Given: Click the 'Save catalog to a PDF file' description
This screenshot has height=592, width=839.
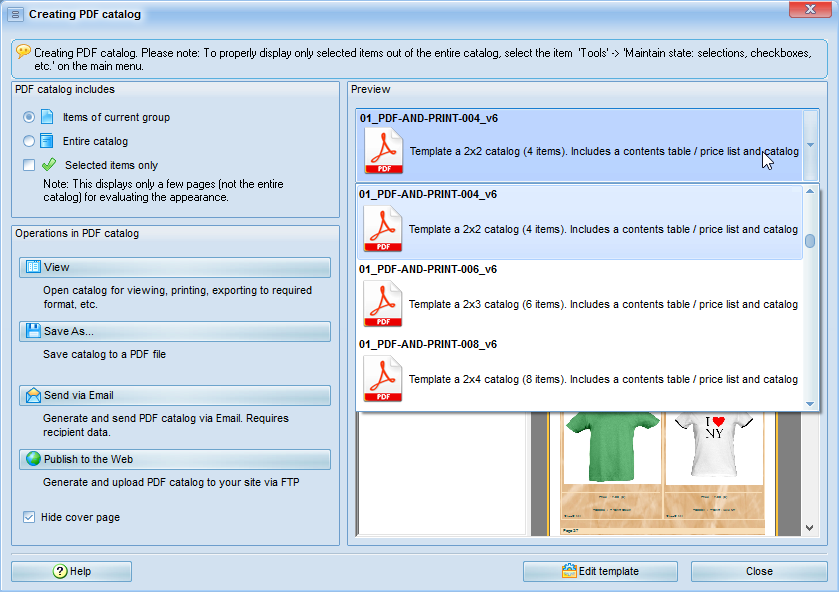Looking at the screenshot, I should click(x=104, y=354).
